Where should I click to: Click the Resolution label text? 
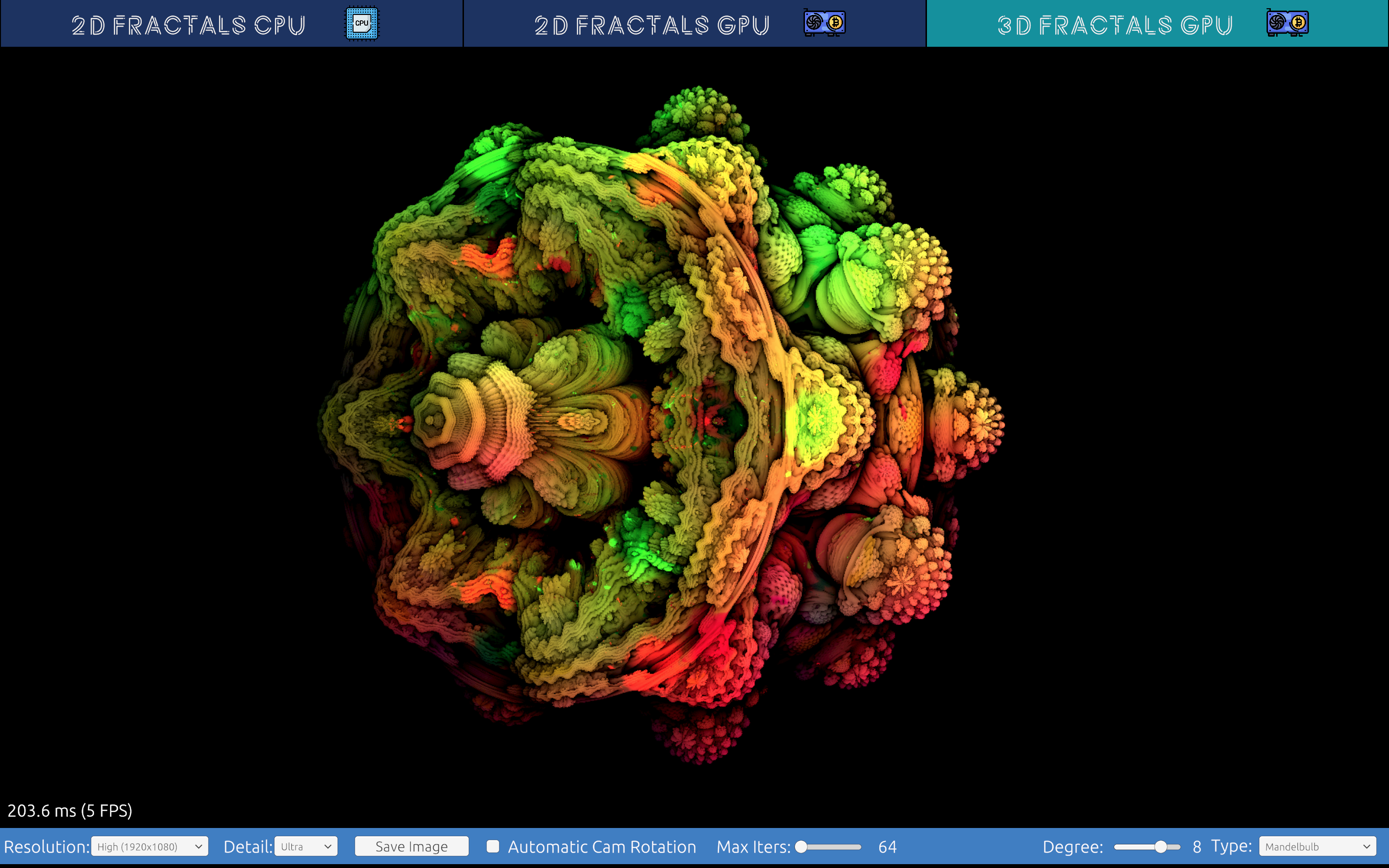(x=46, y=847)
